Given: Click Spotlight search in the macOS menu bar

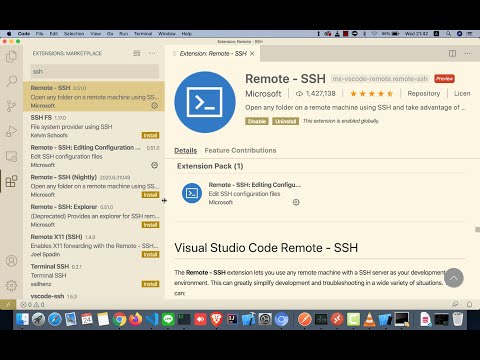Looking at the screenshot, I should pyautogui.click(x=449, y=34).
